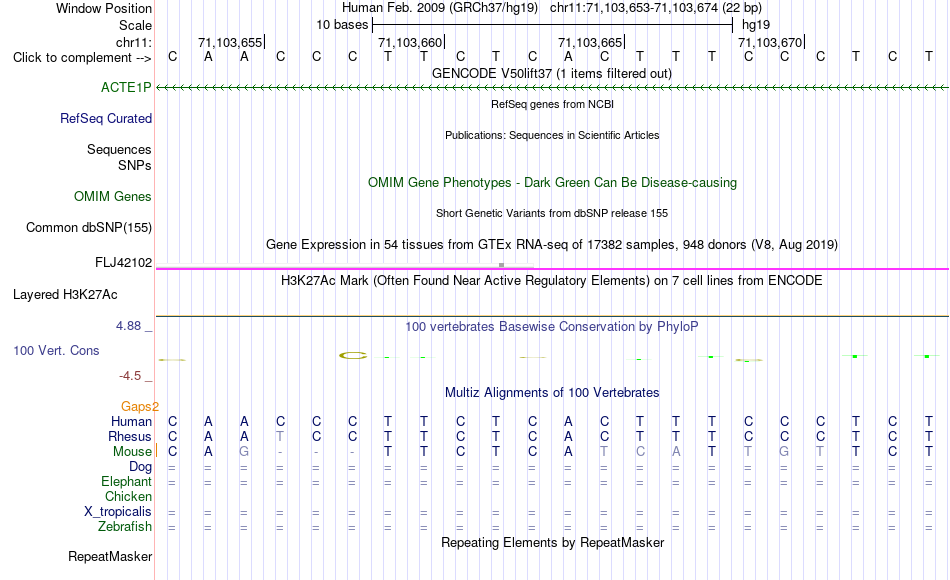Click the Layered H3K27Ac track label
This screenshot has height=580, width=950.
tap(65, 295)
